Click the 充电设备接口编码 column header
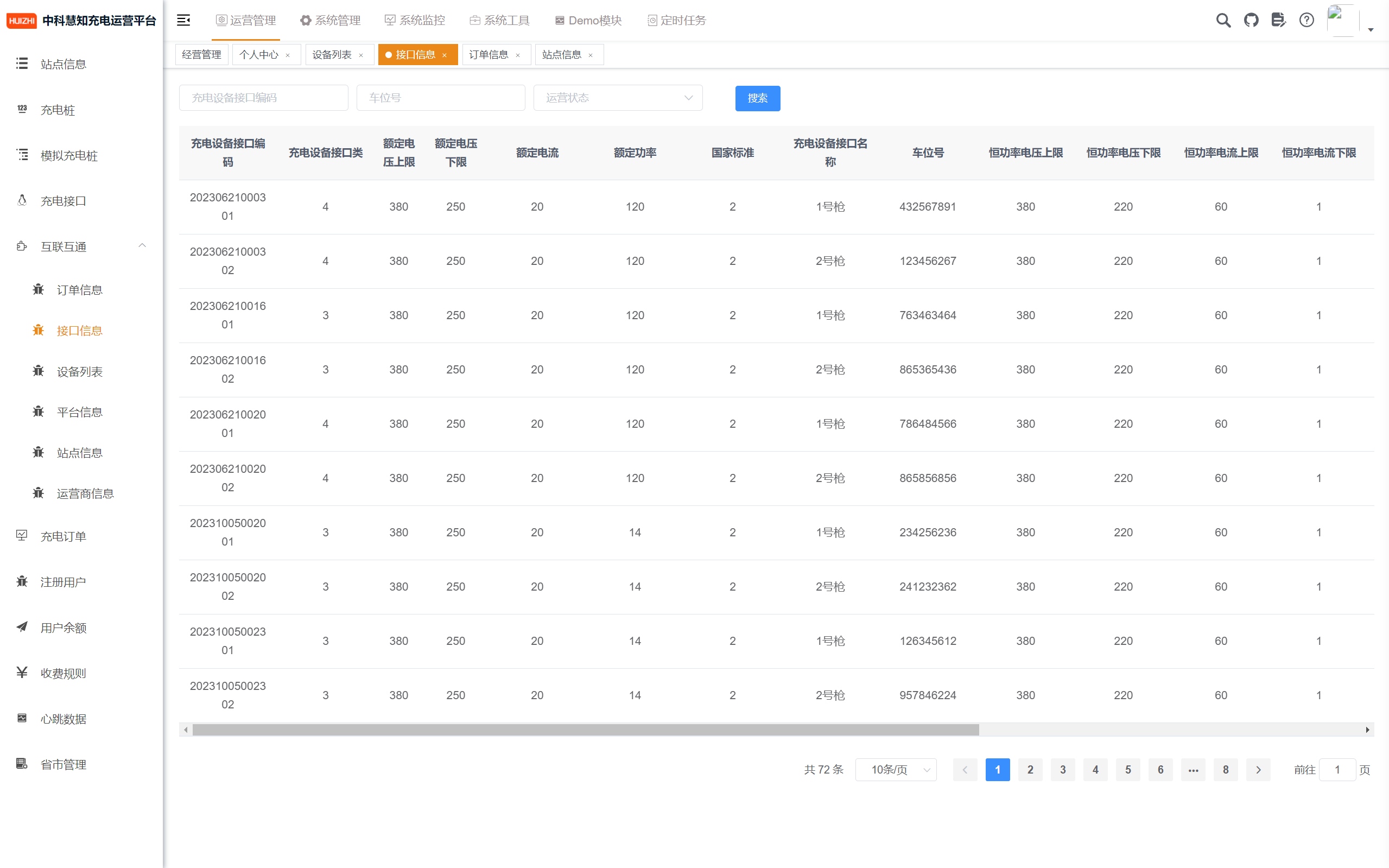This screenshot has width=1389, height=868. [x=228, y=153]
